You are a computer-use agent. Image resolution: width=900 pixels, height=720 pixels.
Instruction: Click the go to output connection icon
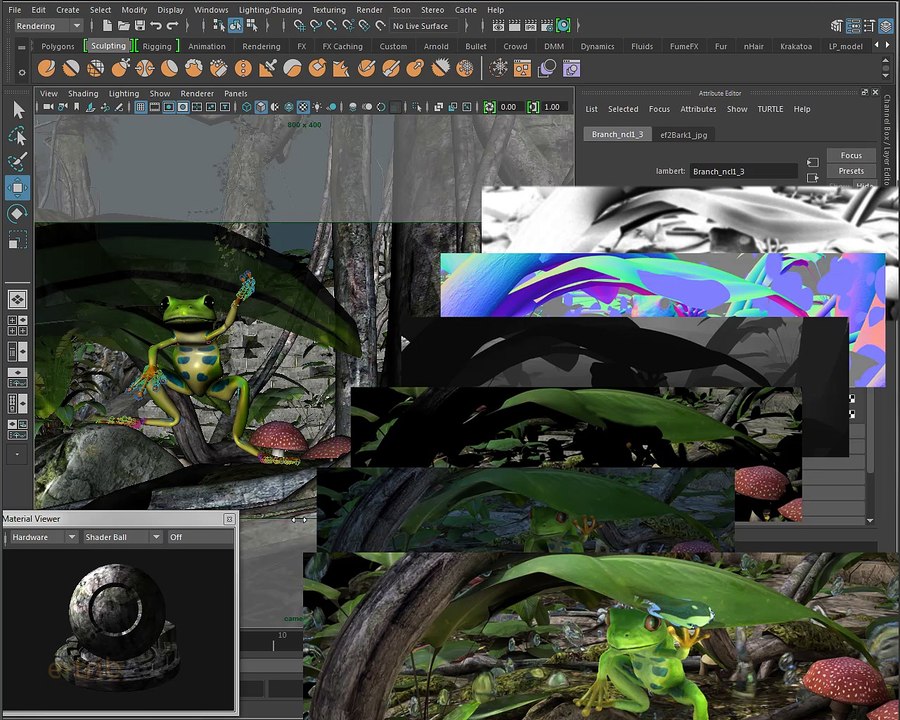tap(812, 177)
